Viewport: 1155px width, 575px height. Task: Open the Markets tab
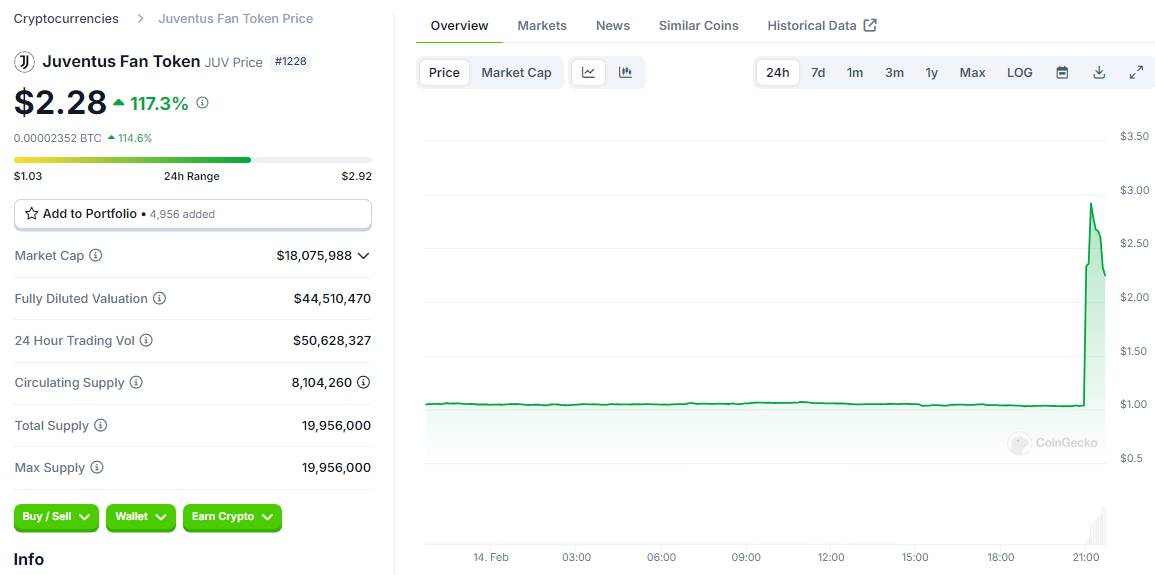[x=542, y=25]
